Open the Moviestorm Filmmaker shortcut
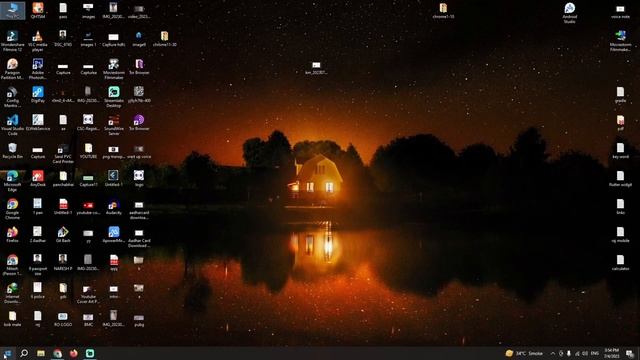Image resolution: width=640 pixels, height=360 pixels. [113, 69]
